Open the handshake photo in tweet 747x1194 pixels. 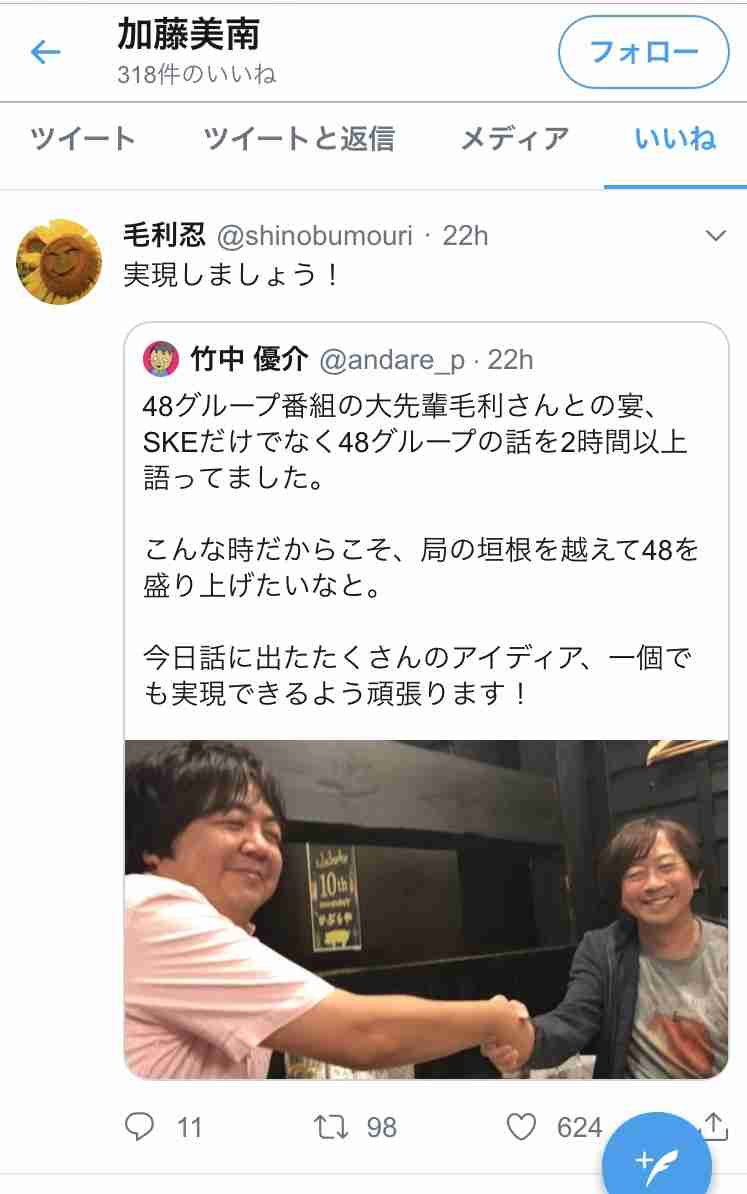[x=426, y=909]
